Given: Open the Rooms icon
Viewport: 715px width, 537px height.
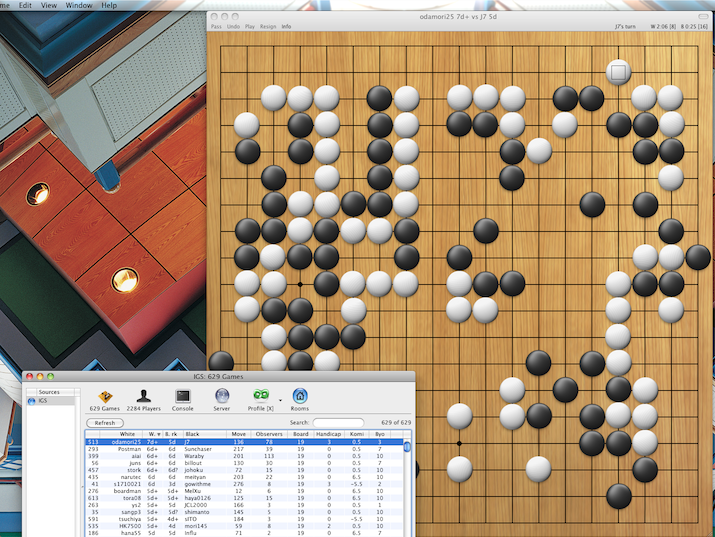Looking at the screenshot, I should click(300, 395).
